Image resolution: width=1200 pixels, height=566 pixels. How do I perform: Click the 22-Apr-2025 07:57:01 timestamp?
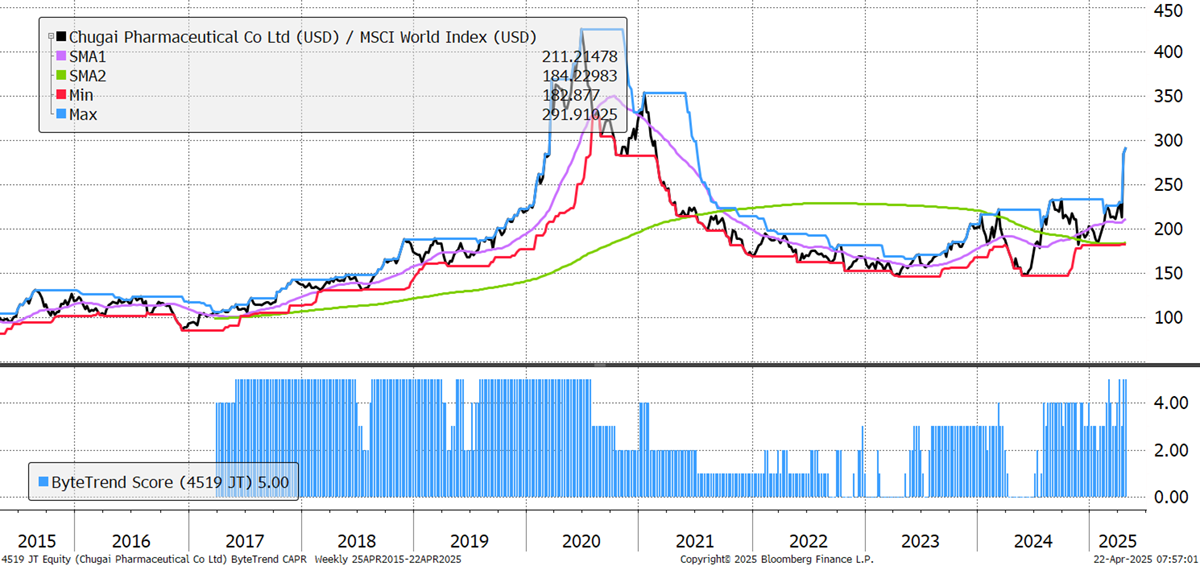coord(1146,558)
